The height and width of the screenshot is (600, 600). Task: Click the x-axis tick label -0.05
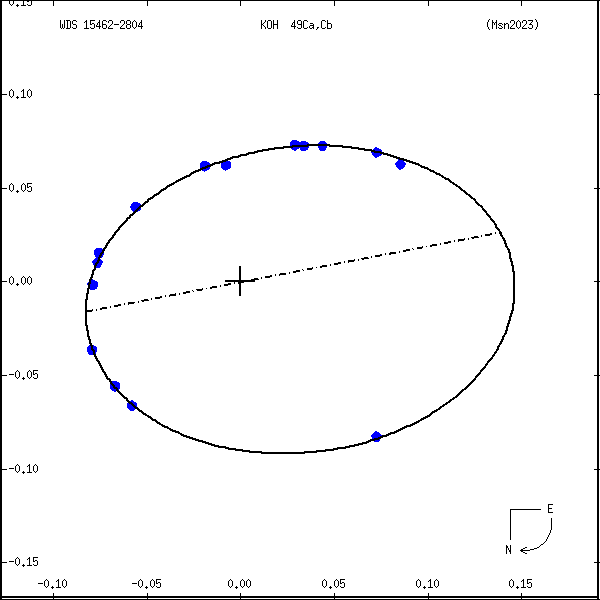(147, 584)
